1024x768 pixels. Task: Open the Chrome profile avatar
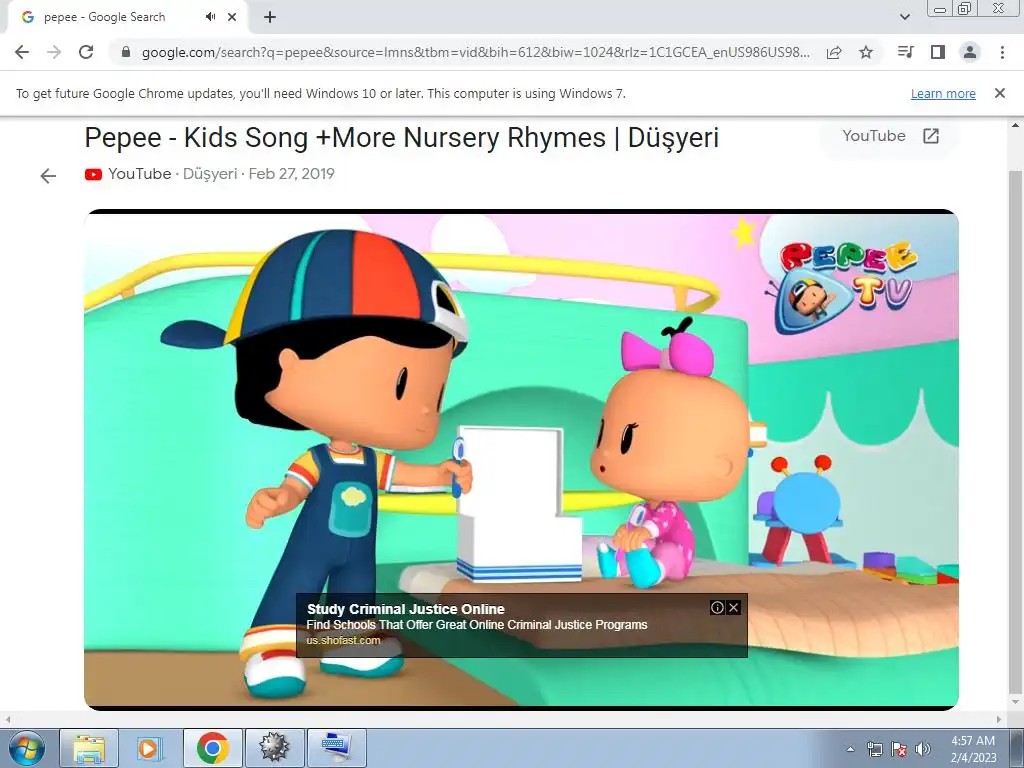(x=970, y=52)
